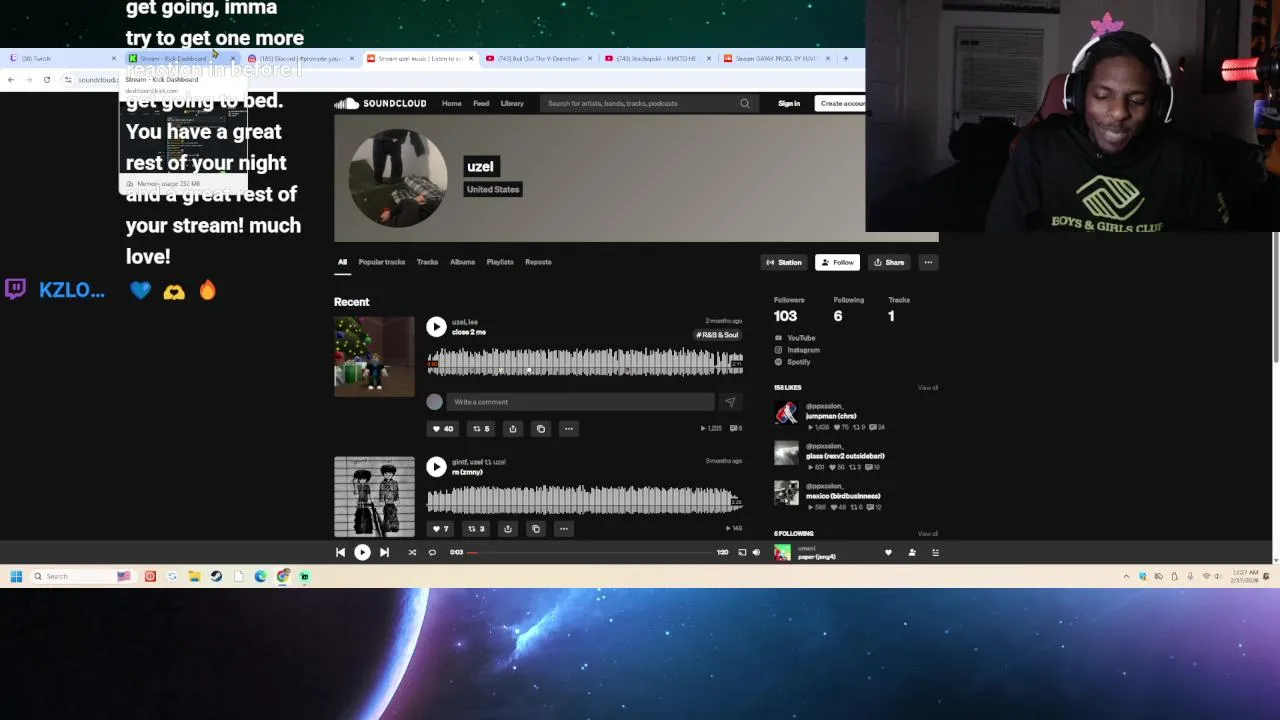Share the close 2 me track
Image resolution: width=1280 pixels, height=720 pixels.
pos(512,429)
